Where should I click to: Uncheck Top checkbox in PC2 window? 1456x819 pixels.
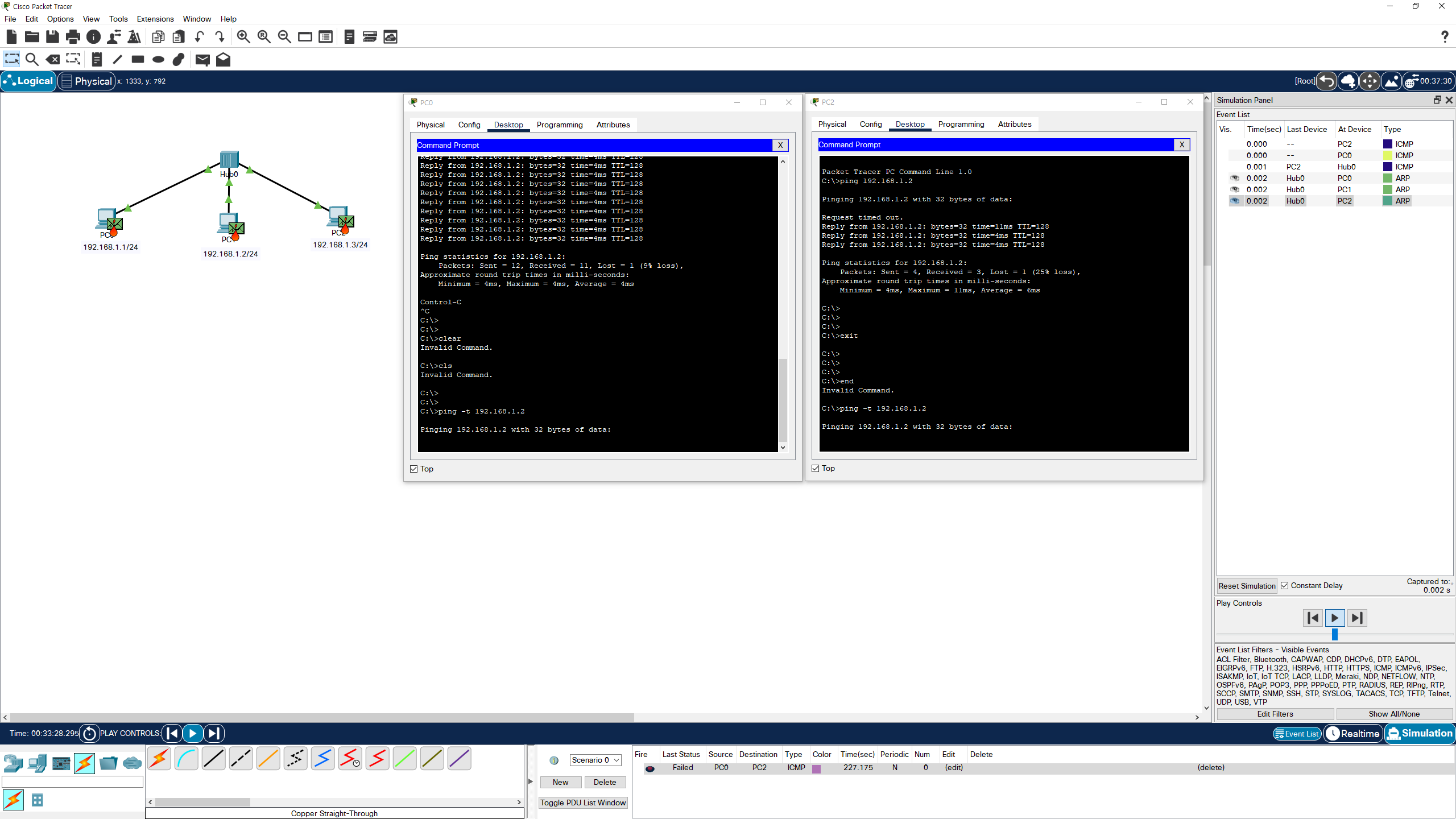816,468
